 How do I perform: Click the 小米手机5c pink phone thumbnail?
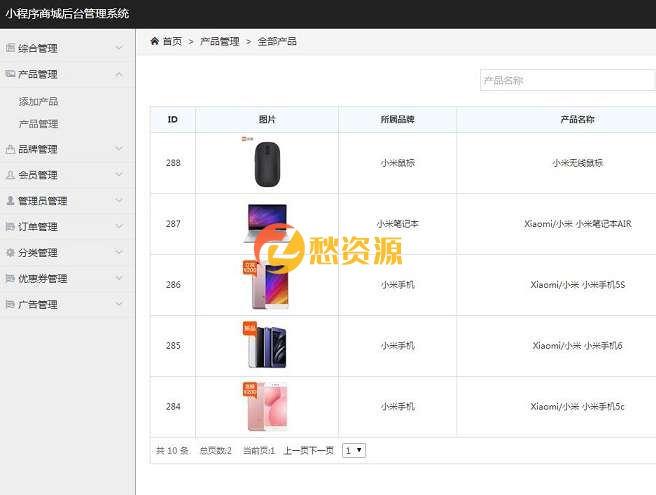tap(265, 406)
